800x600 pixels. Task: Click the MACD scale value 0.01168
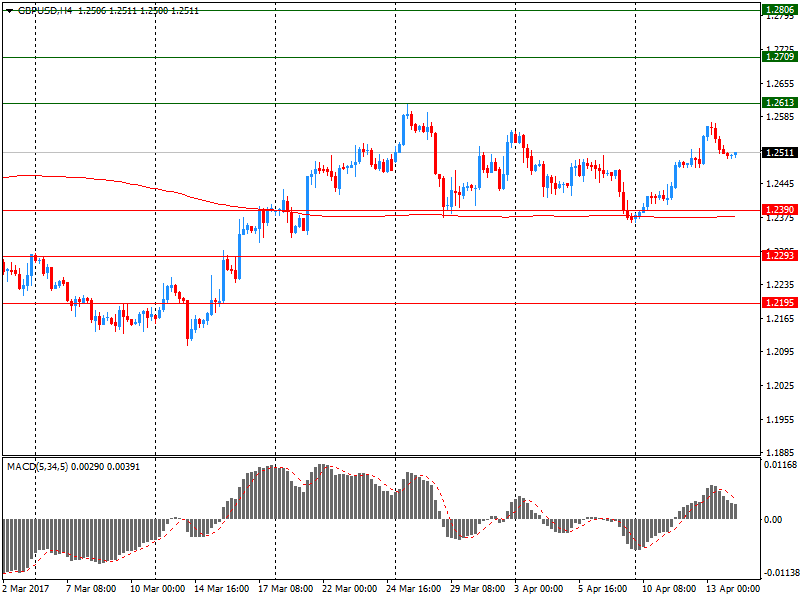780,465
